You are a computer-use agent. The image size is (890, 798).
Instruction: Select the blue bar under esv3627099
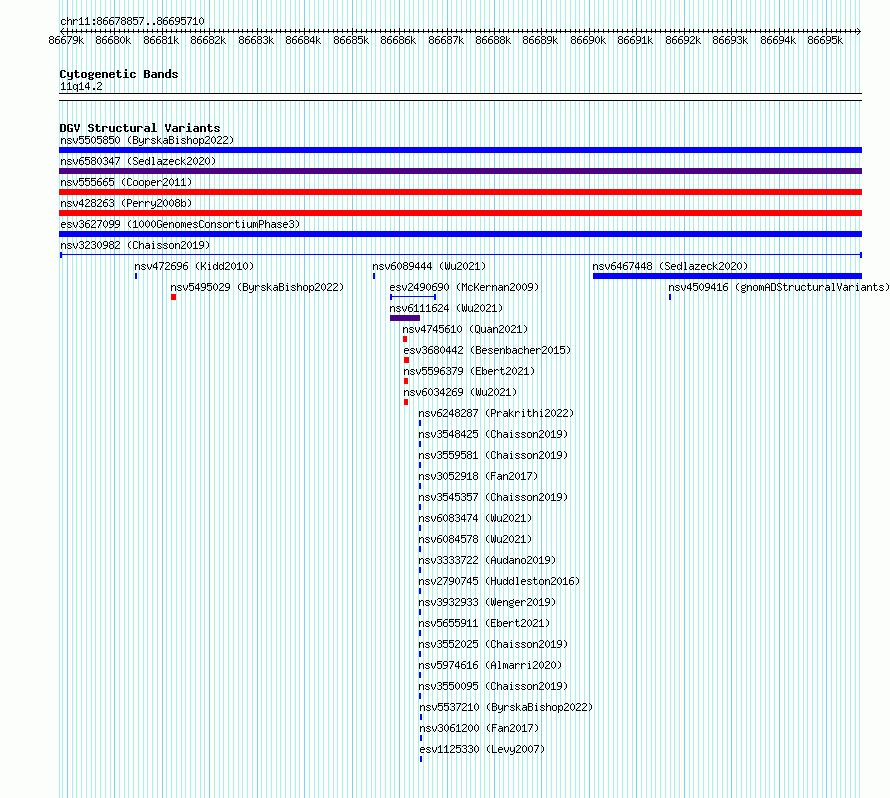coord(460,234)
